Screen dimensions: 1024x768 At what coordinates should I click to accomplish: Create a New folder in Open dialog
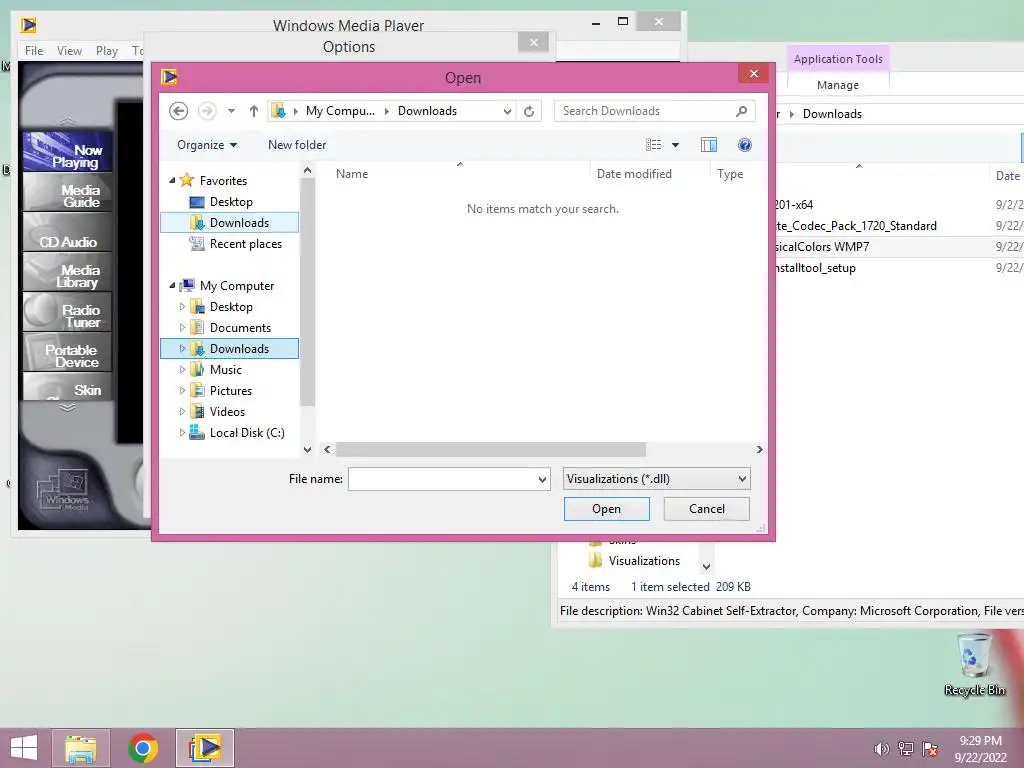pos(297,145)
